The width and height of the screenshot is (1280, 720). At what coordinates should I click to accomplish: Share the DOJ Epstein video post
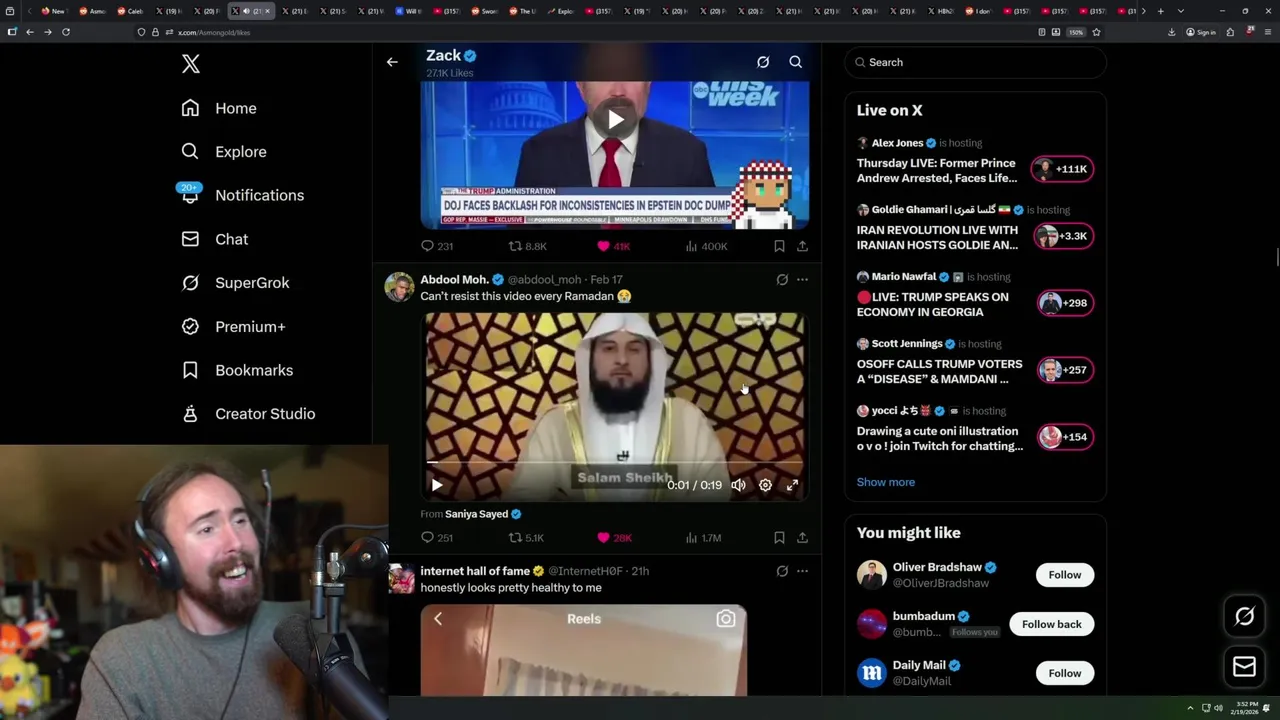pyautogui.click(x=802, y=246)
